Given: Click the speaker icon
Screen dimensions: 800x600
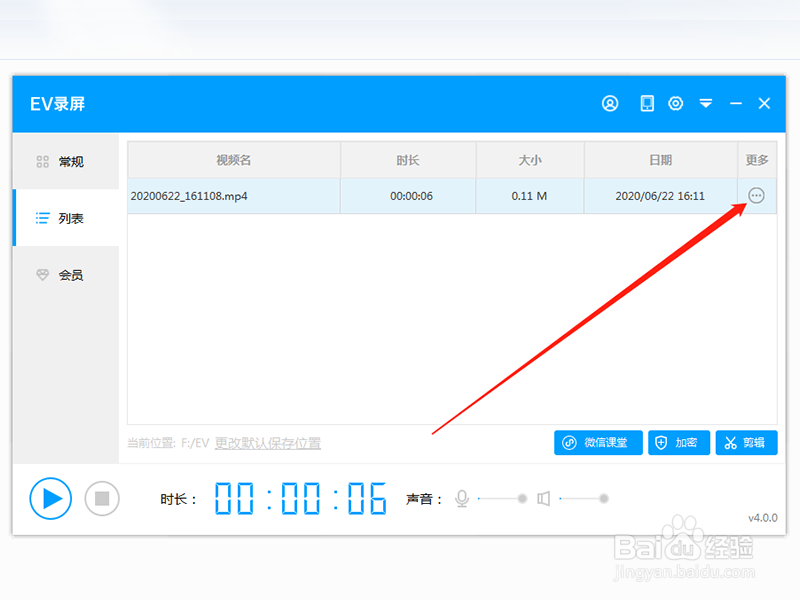Looking at the screenshot, I should coord(544,498).
